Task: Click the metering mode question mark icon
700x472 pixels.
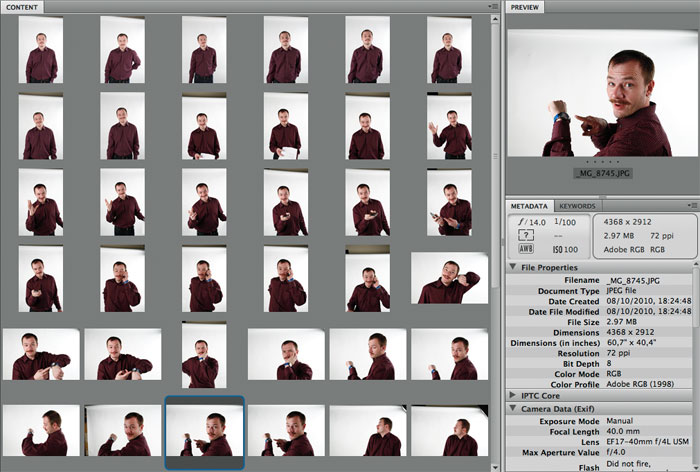Action: 525,235
